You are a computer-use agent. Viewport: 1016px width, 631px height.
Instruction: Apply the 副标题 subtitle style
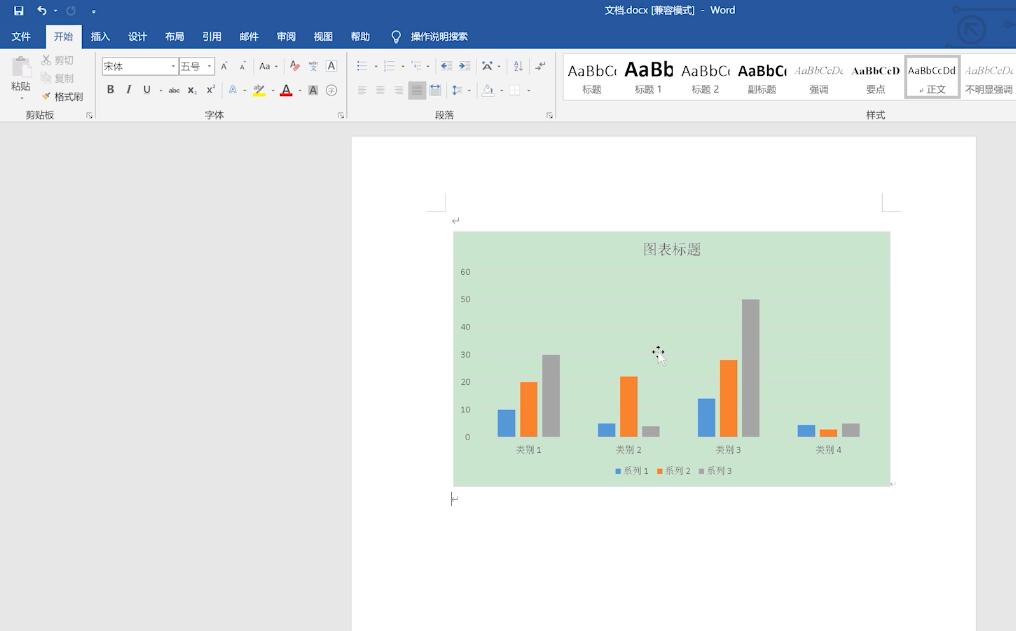762,77
